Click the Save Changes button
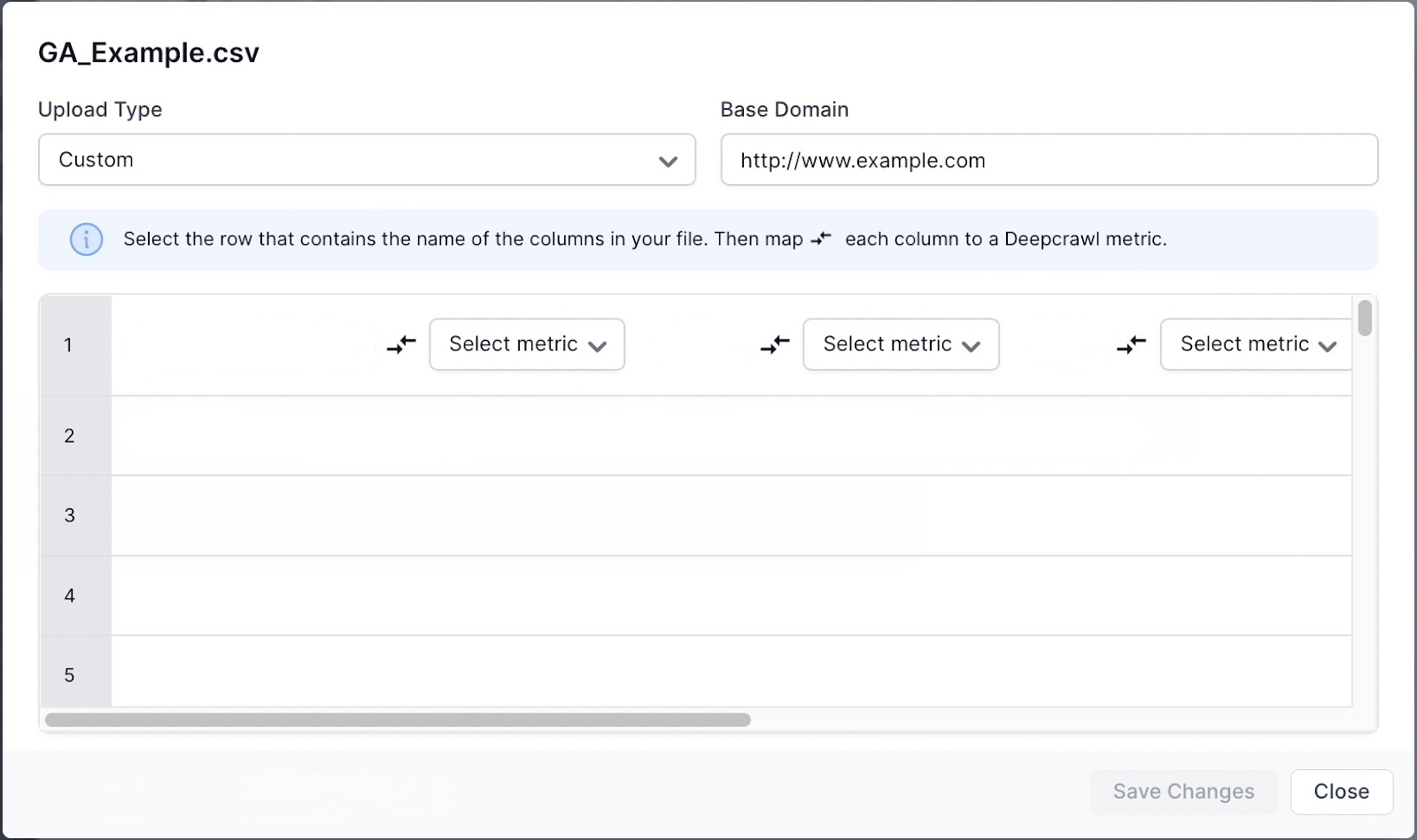Viewport: 1417px width, 840px height. [x=1184, y=791]
